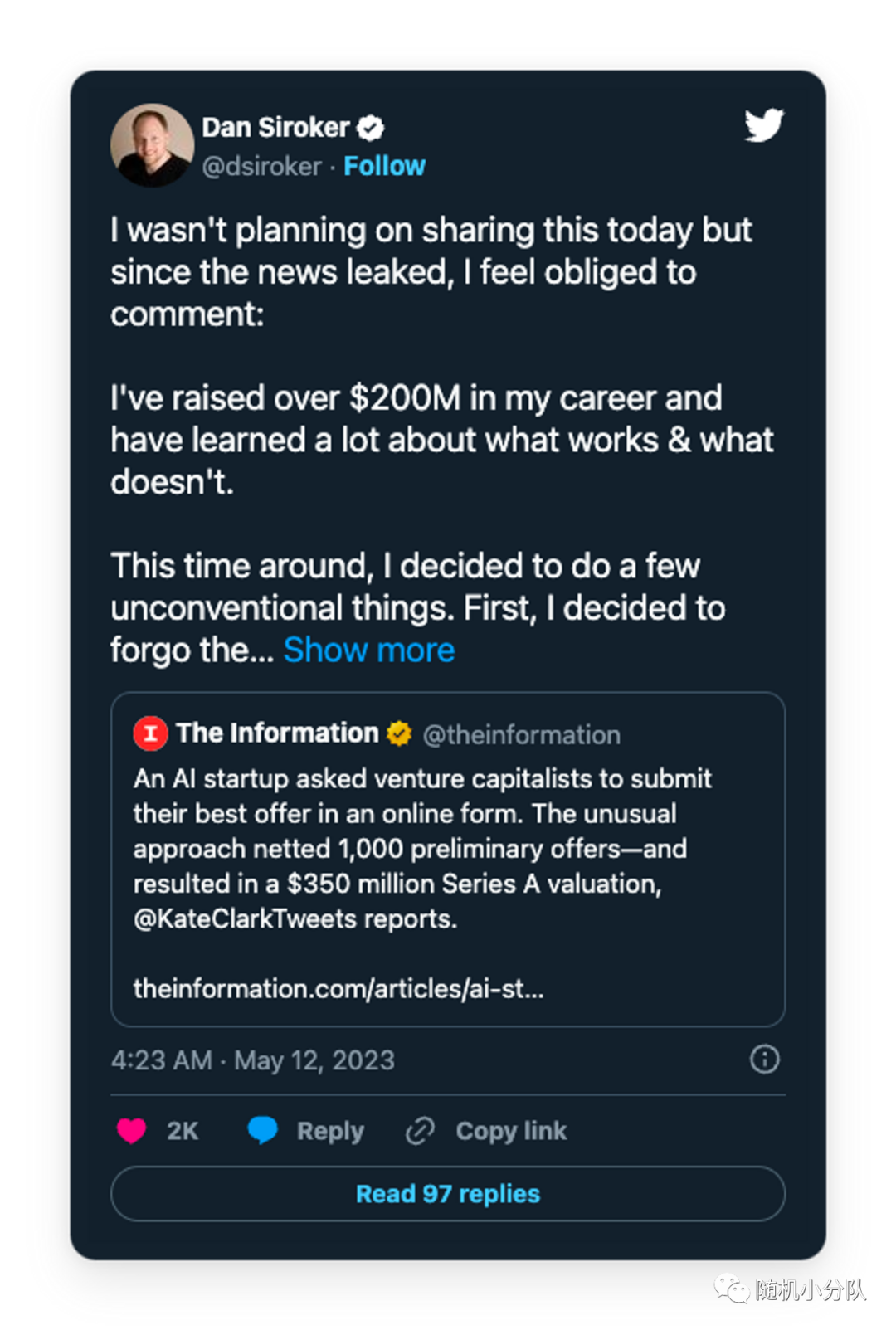Open Dan Siroker's profile photo

tap(153, 145)
